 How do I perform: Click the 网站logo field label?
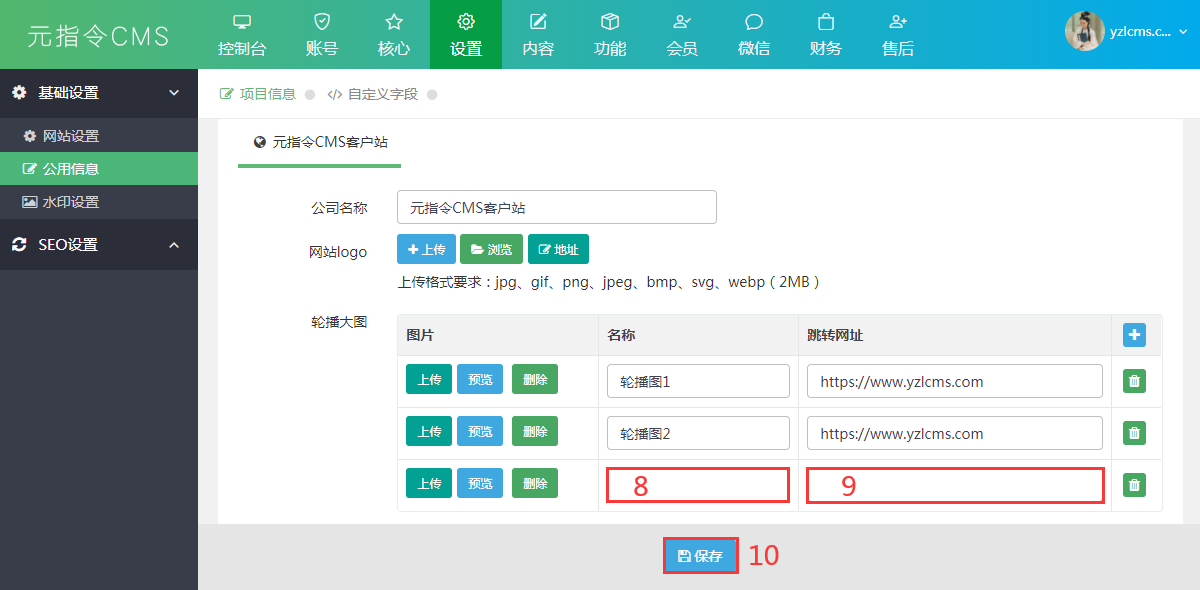(338, 252)
